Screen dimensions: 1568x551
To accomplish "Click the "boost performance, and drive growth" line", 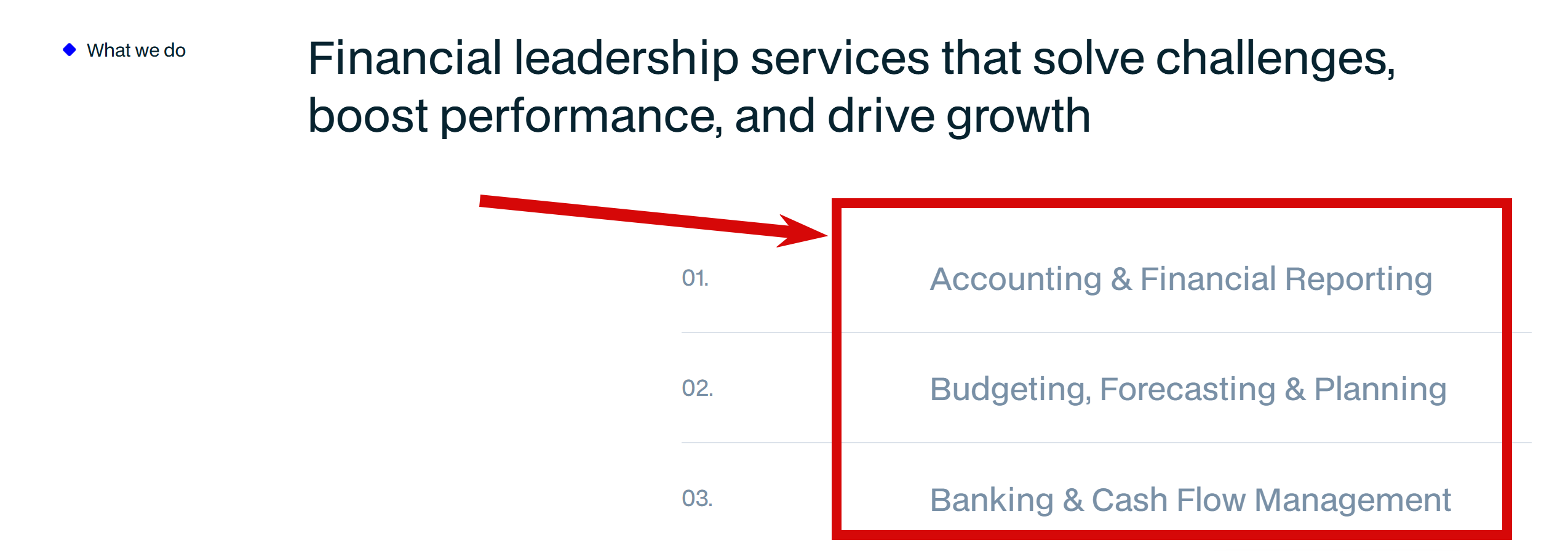I will 699,116.
